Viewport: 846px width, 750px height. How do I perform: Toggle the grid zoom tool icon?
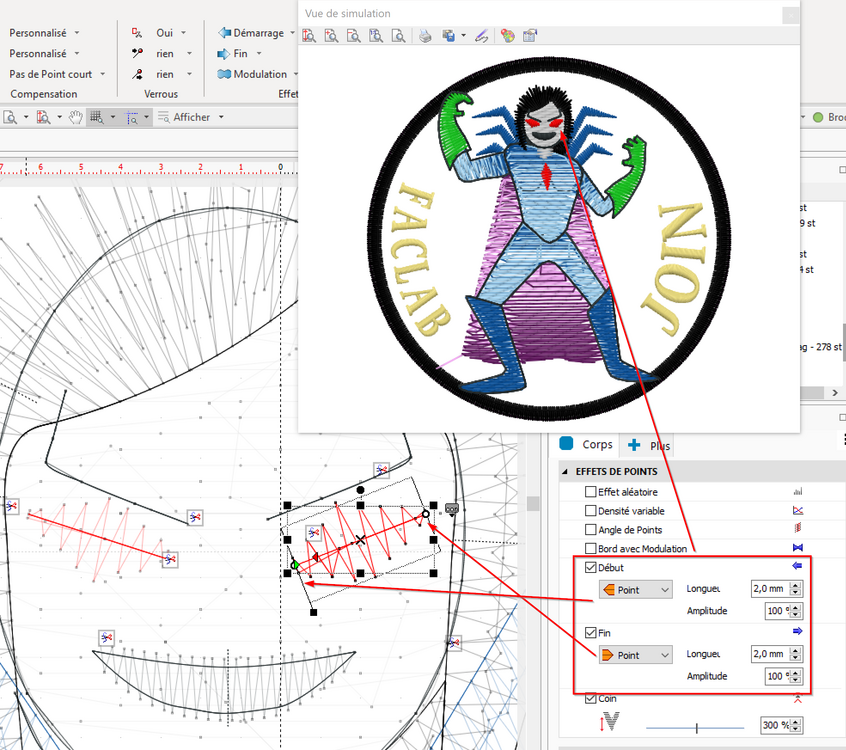pos(97,117)
